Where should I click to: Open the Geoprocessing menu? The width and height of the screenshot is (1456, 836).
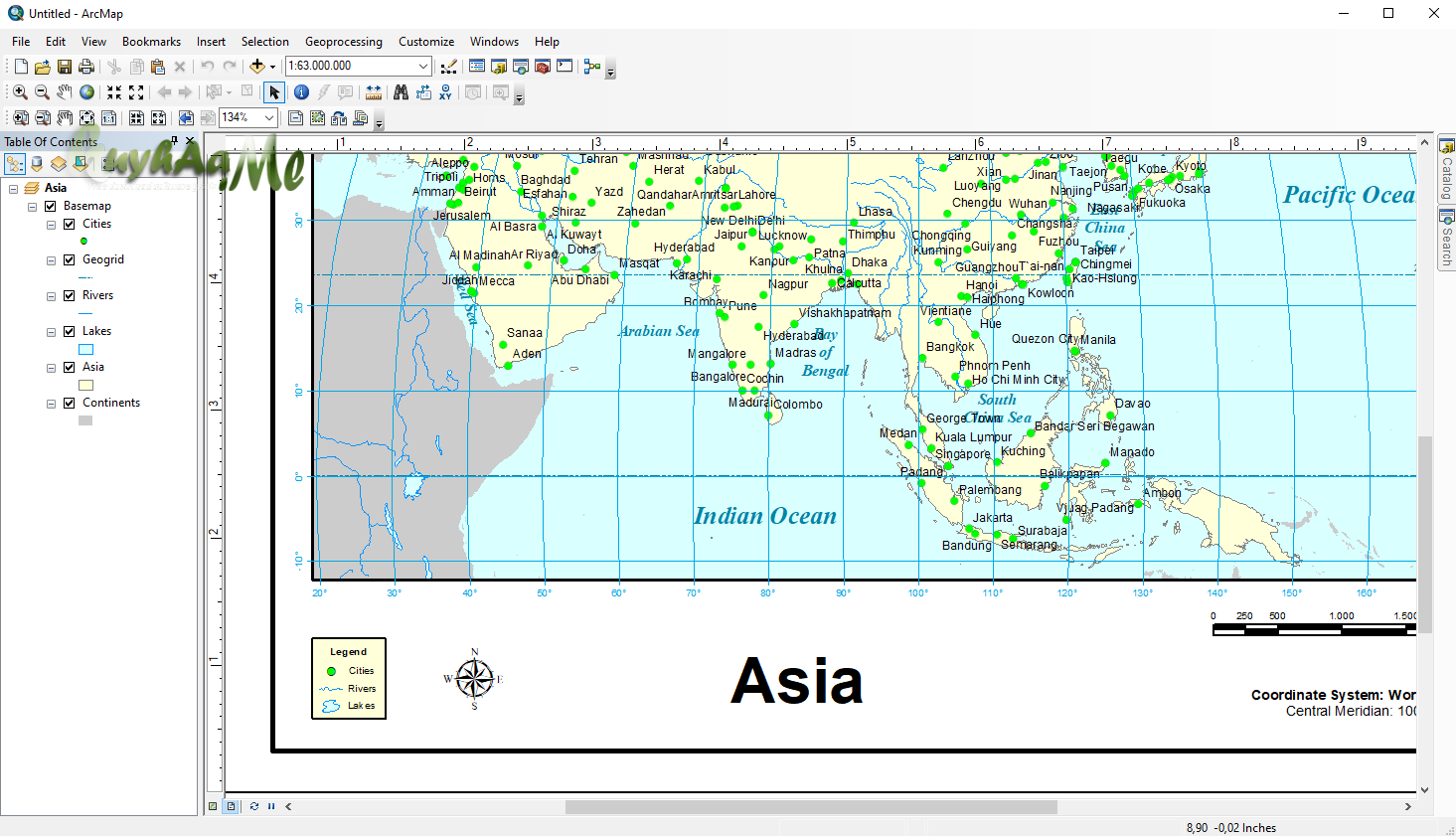click(x=344, y=42)
